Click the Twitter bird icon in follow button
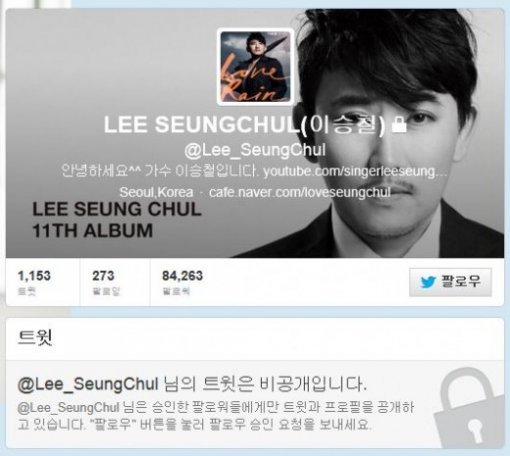 pos(428,282)
